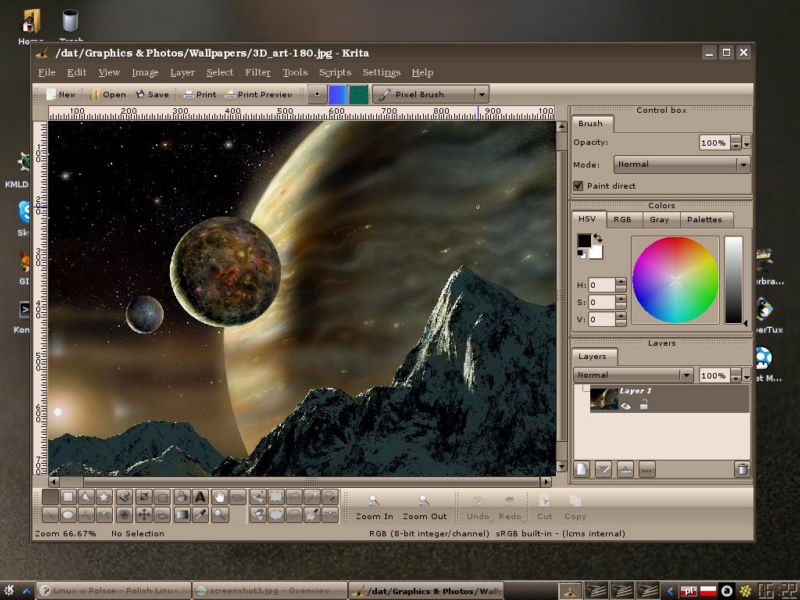Open brush Opacity slider dropdown arrow

point(746,143)
